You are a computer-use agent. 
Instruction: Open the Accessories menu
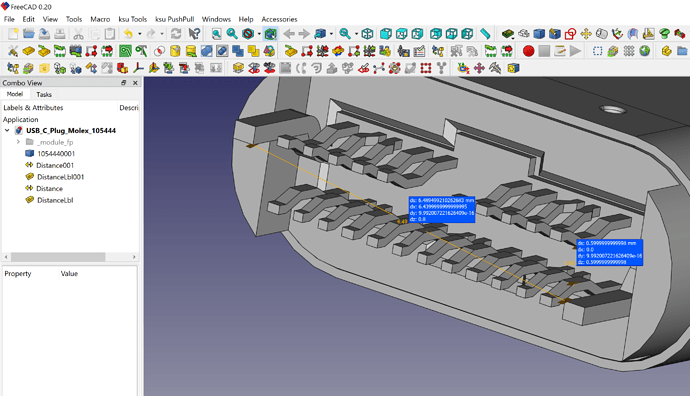pyautogui.click(x=279, y=19)
